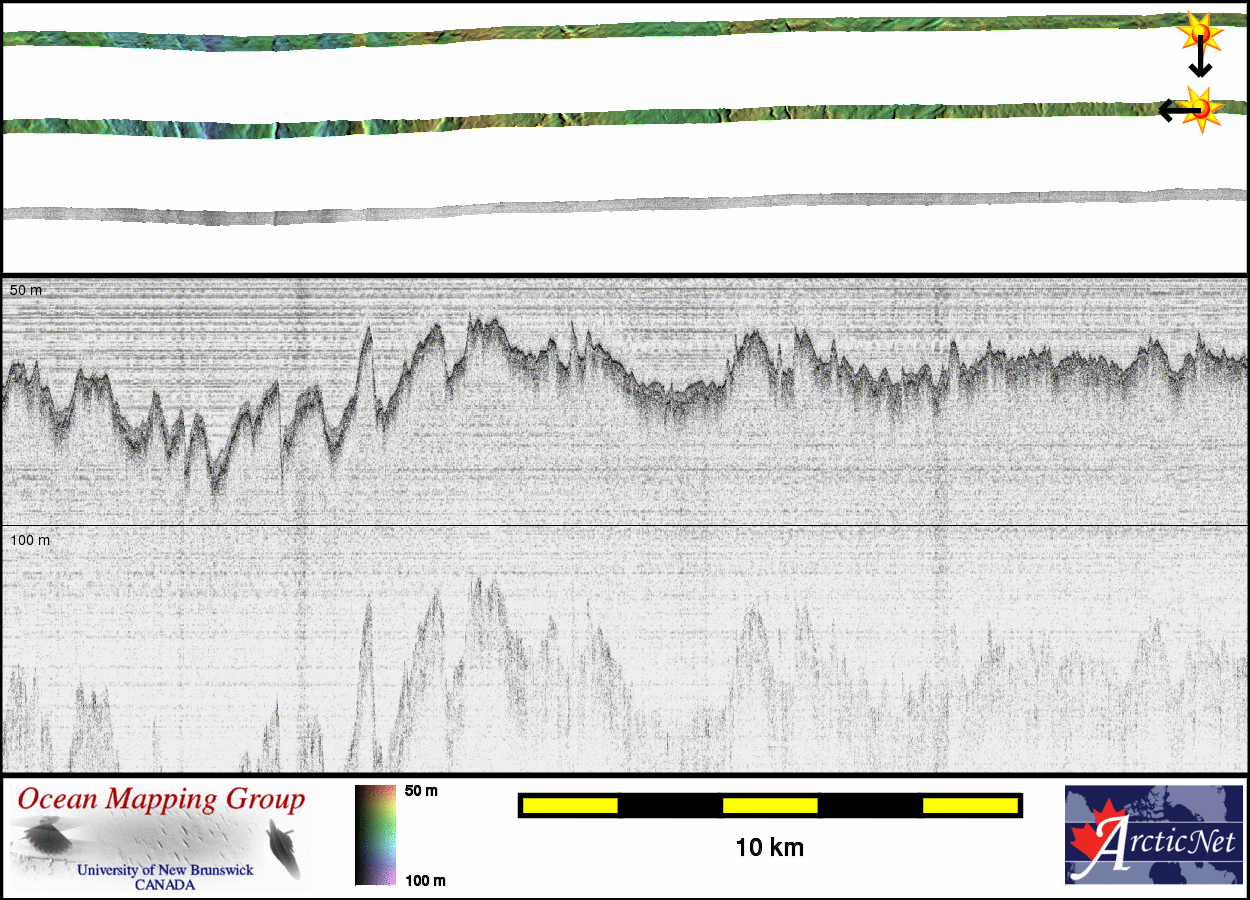Click the rightmost yellow scale bar segment

tap(969, 805)
